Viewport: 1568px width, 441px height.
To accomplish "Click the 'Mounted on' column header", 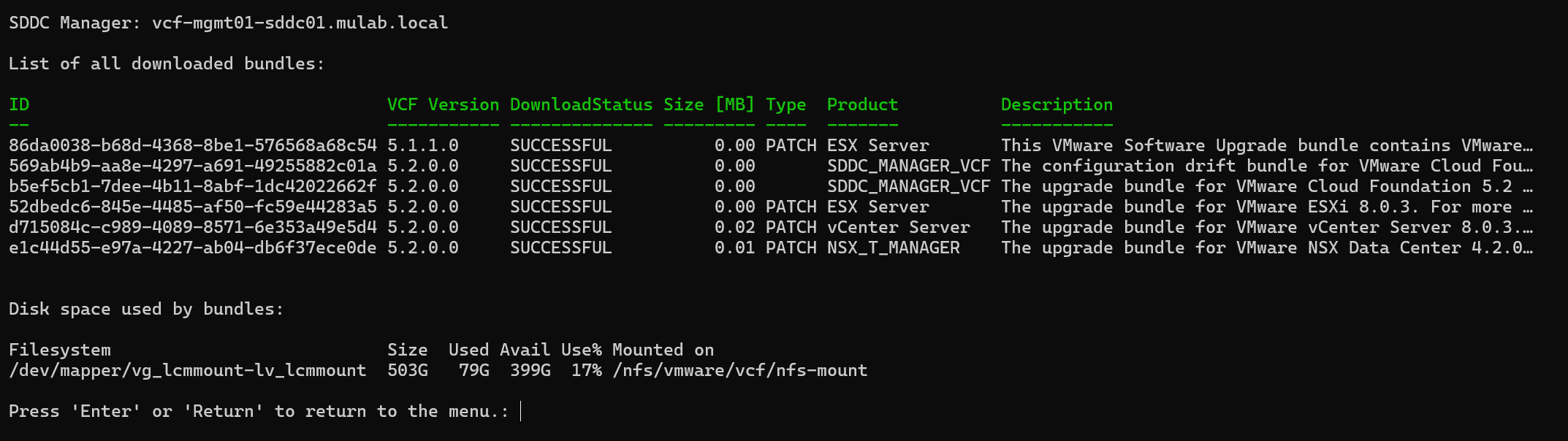I will 663,350.
